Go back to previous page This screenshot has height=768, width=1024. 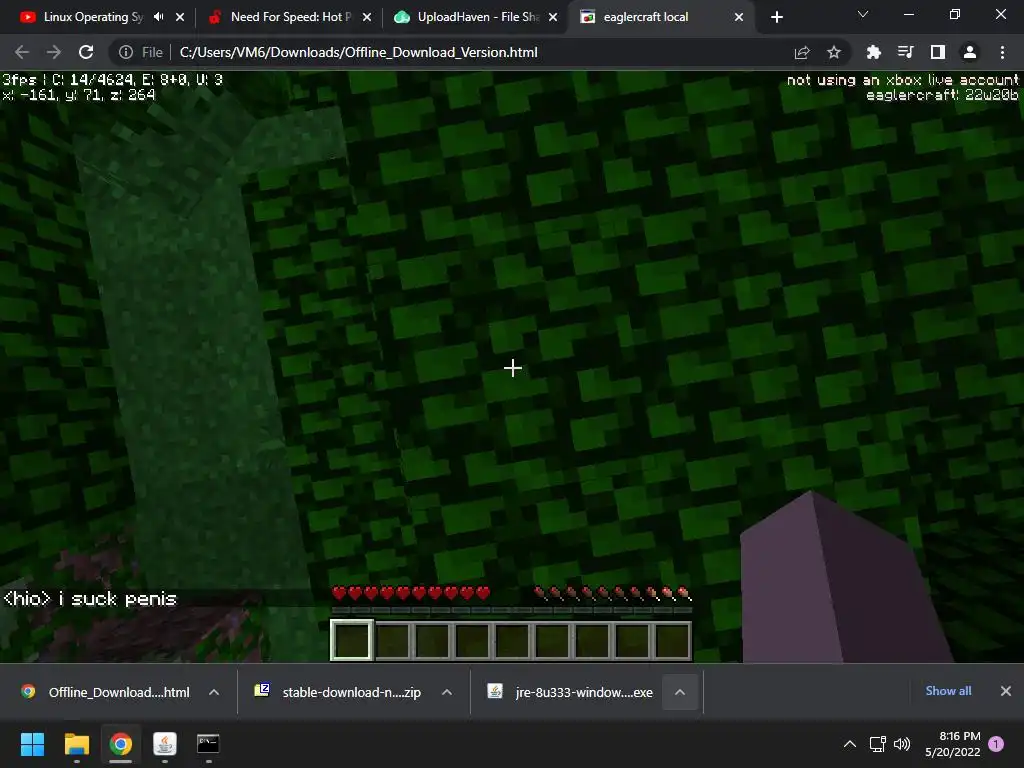click(22, 52)
